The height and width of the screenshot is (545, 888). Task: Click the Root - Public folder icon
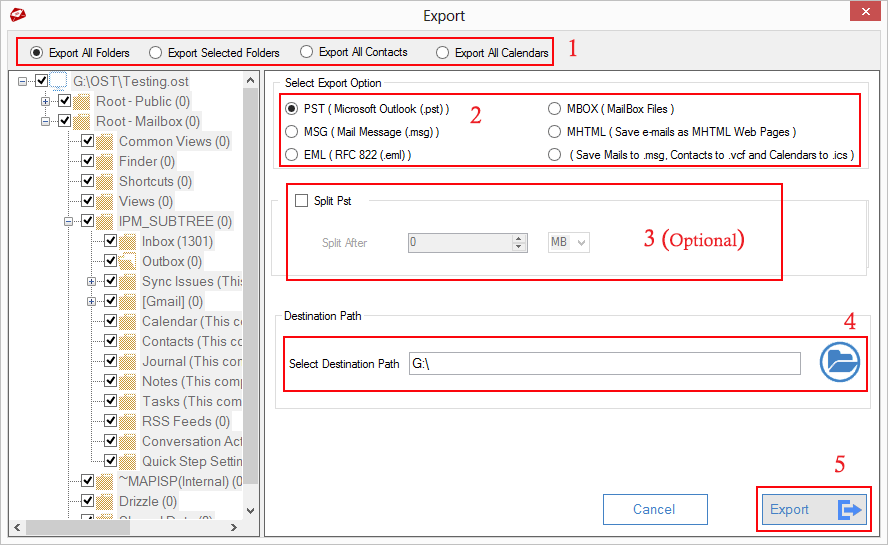[82, 101]
